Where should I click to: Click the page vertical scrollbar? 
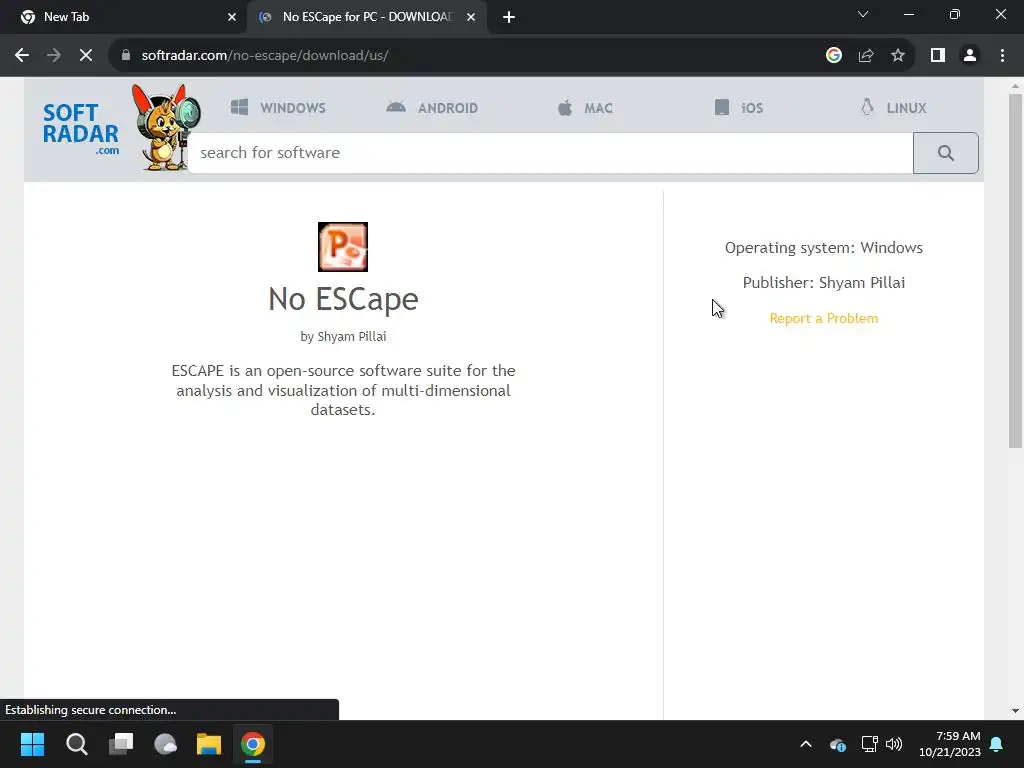1015,271
